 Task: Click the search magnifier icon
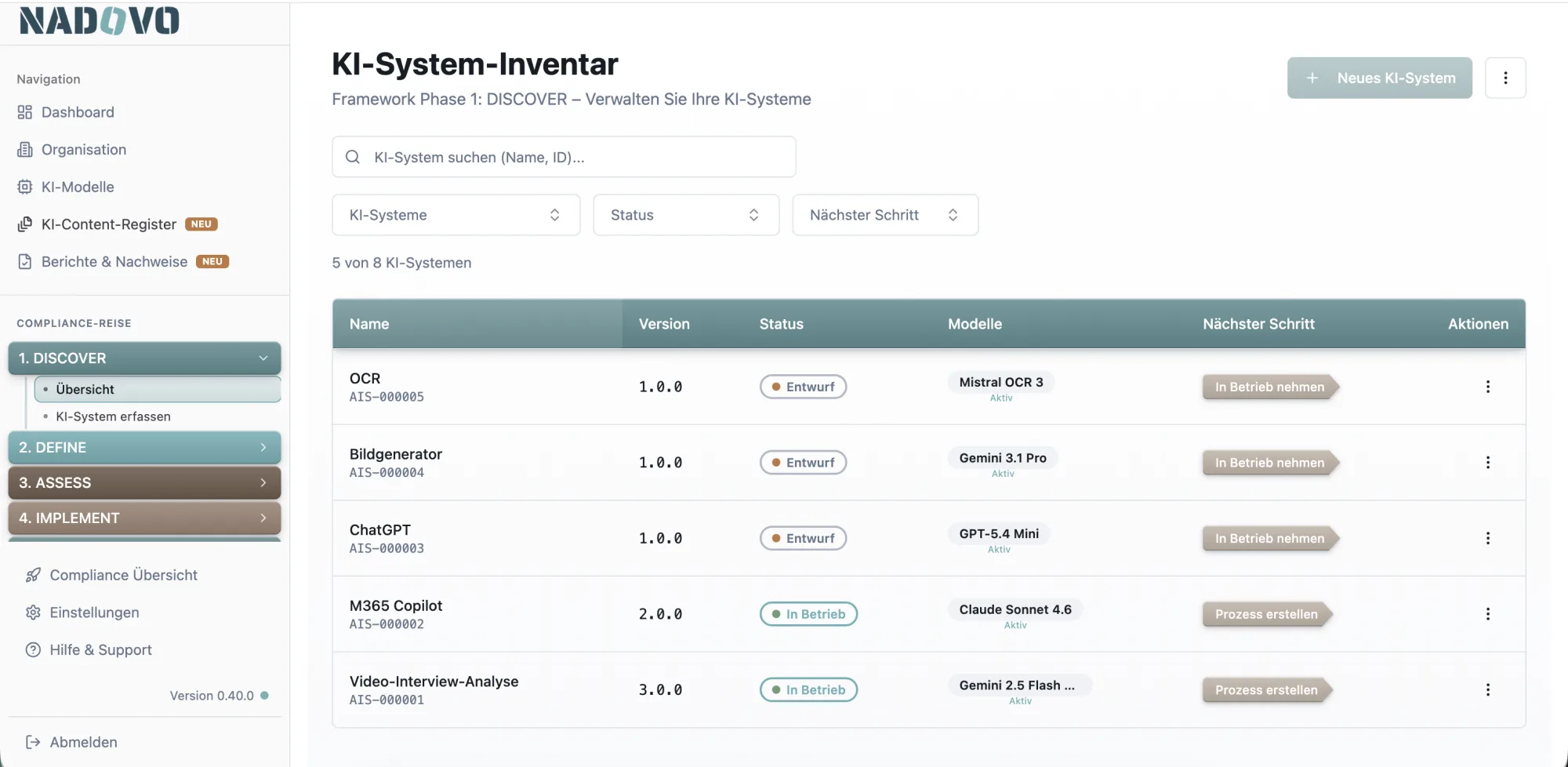tap(353, 157)
